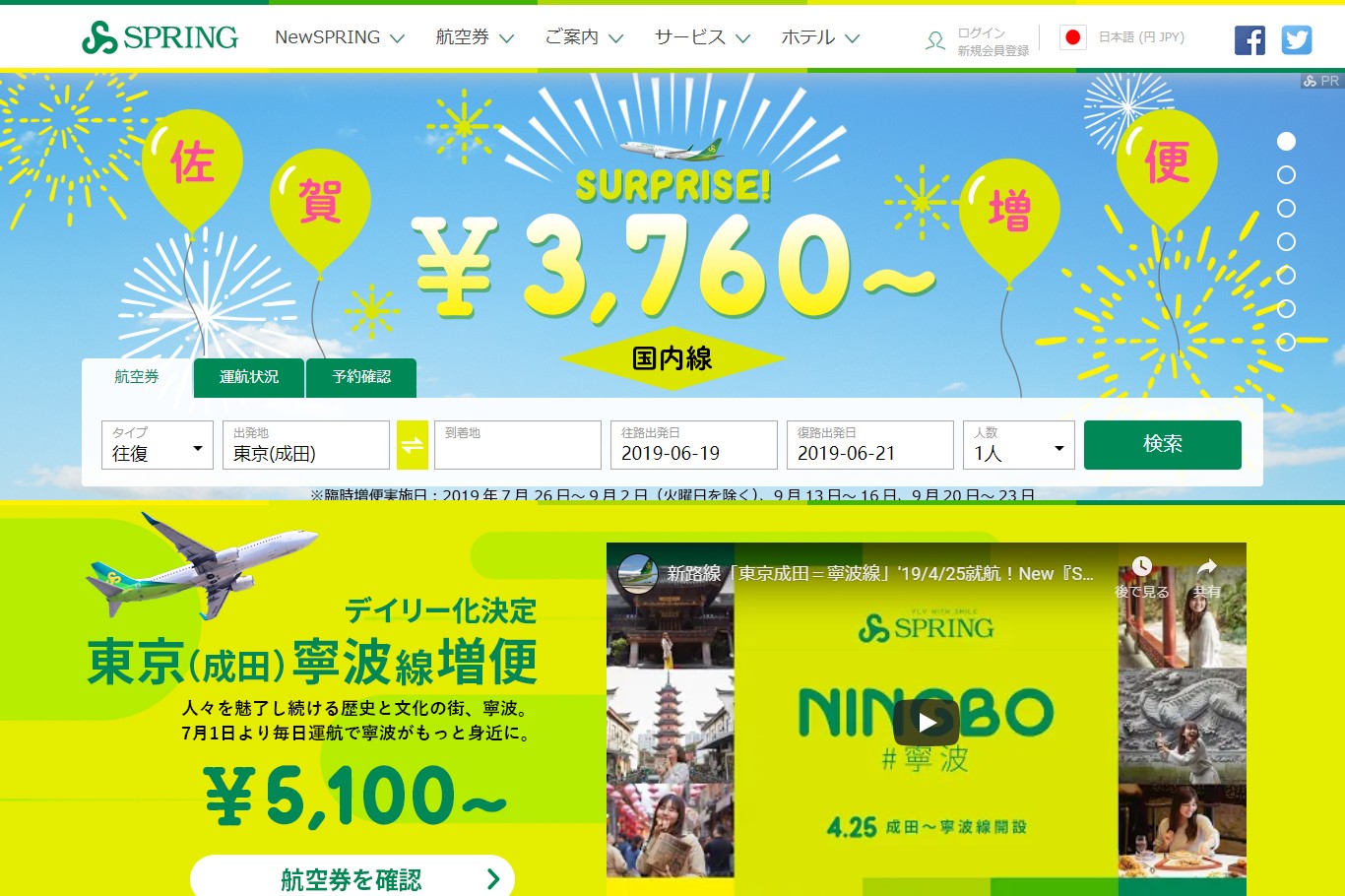Click the green 検索 search button
Screen dimensions: 1345x896
click(x=1163, y=445)
